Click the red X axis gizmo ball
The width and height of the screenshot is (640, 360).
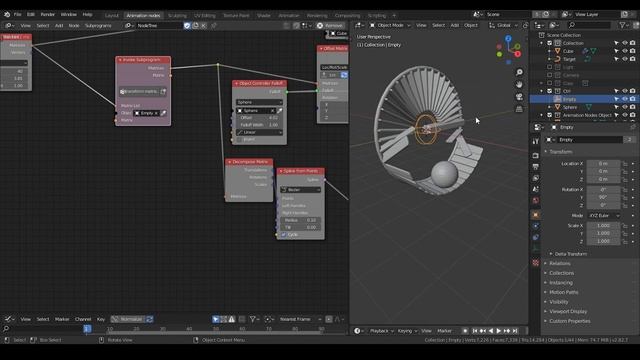(x=518, y=54)
